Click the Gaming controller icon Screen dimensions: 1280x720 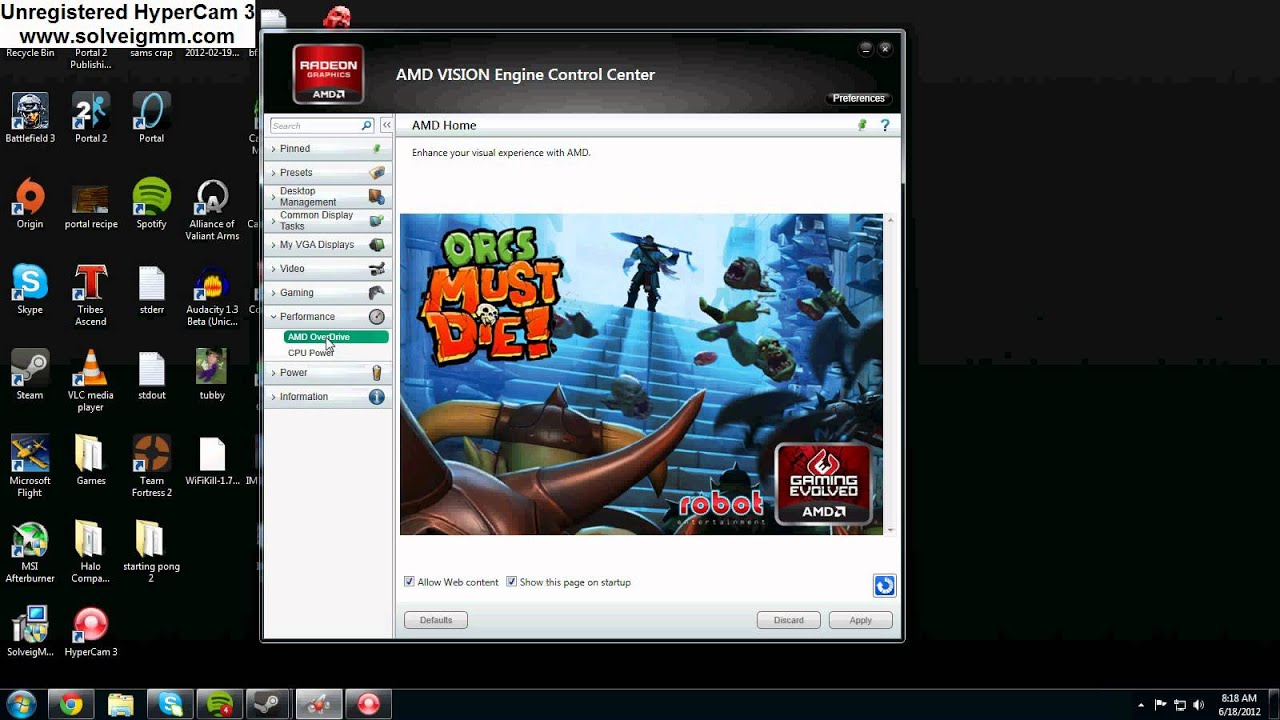[377, 293]
